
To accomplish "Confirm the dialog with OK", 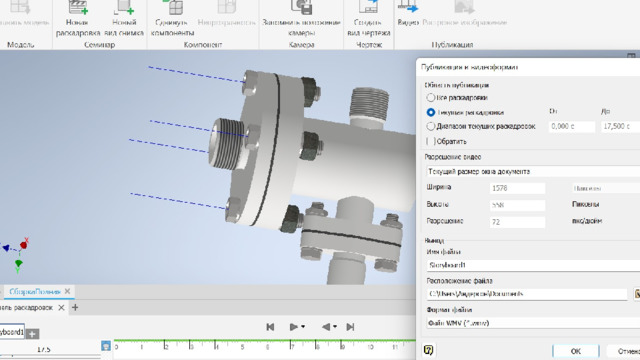I will 576,351.
